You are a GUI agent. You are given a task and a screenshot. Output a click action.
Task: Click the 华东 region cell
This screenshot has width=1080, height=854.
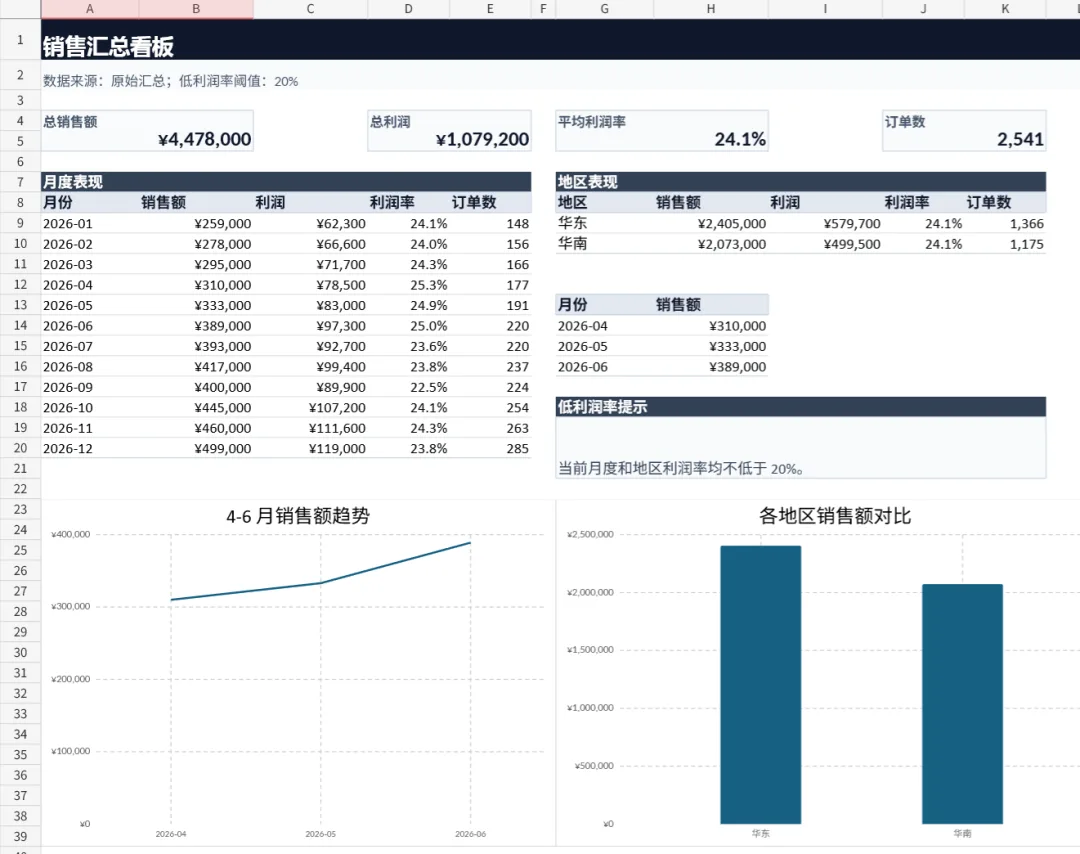(x=605, y=224)
